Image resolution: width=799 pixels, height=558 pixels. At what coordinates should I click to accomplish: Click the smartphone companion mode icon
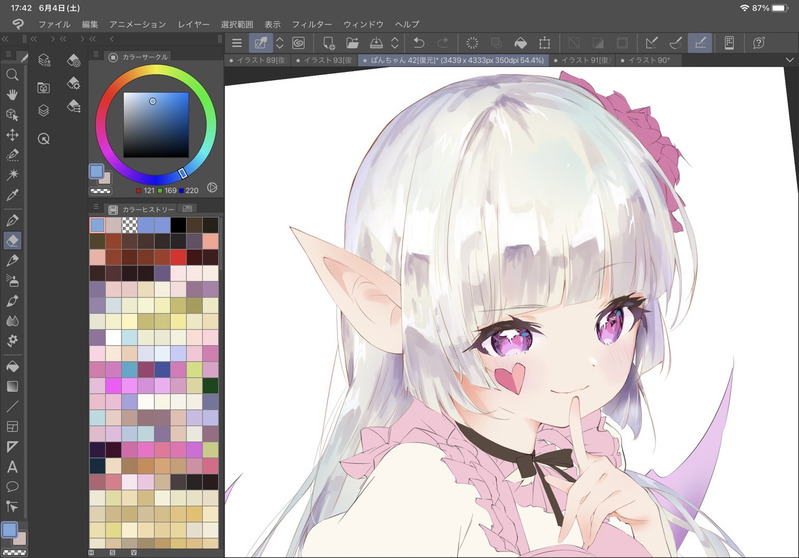(729, 43)
